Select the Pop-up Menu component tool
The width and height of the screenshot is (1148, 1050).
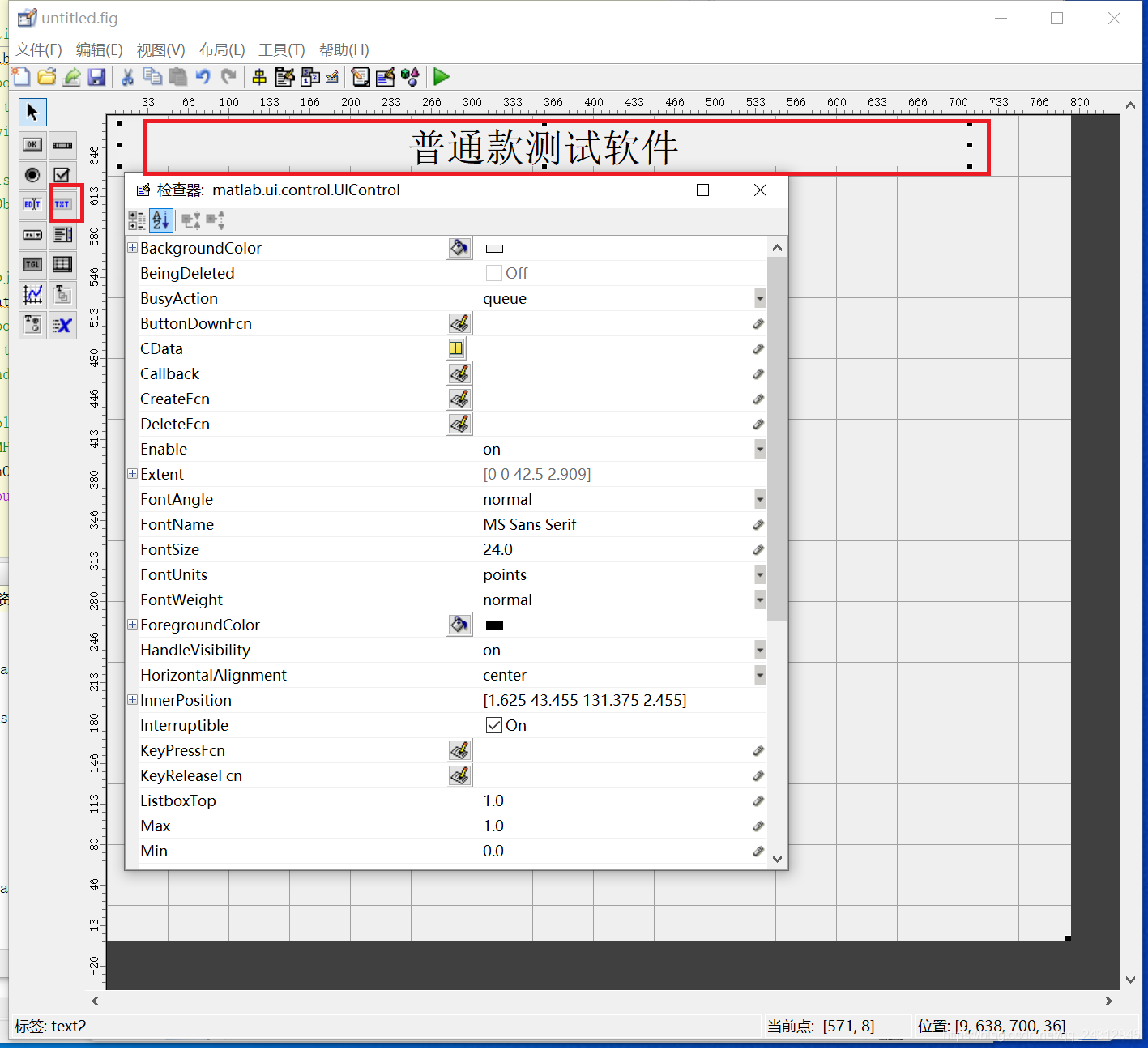32,235
